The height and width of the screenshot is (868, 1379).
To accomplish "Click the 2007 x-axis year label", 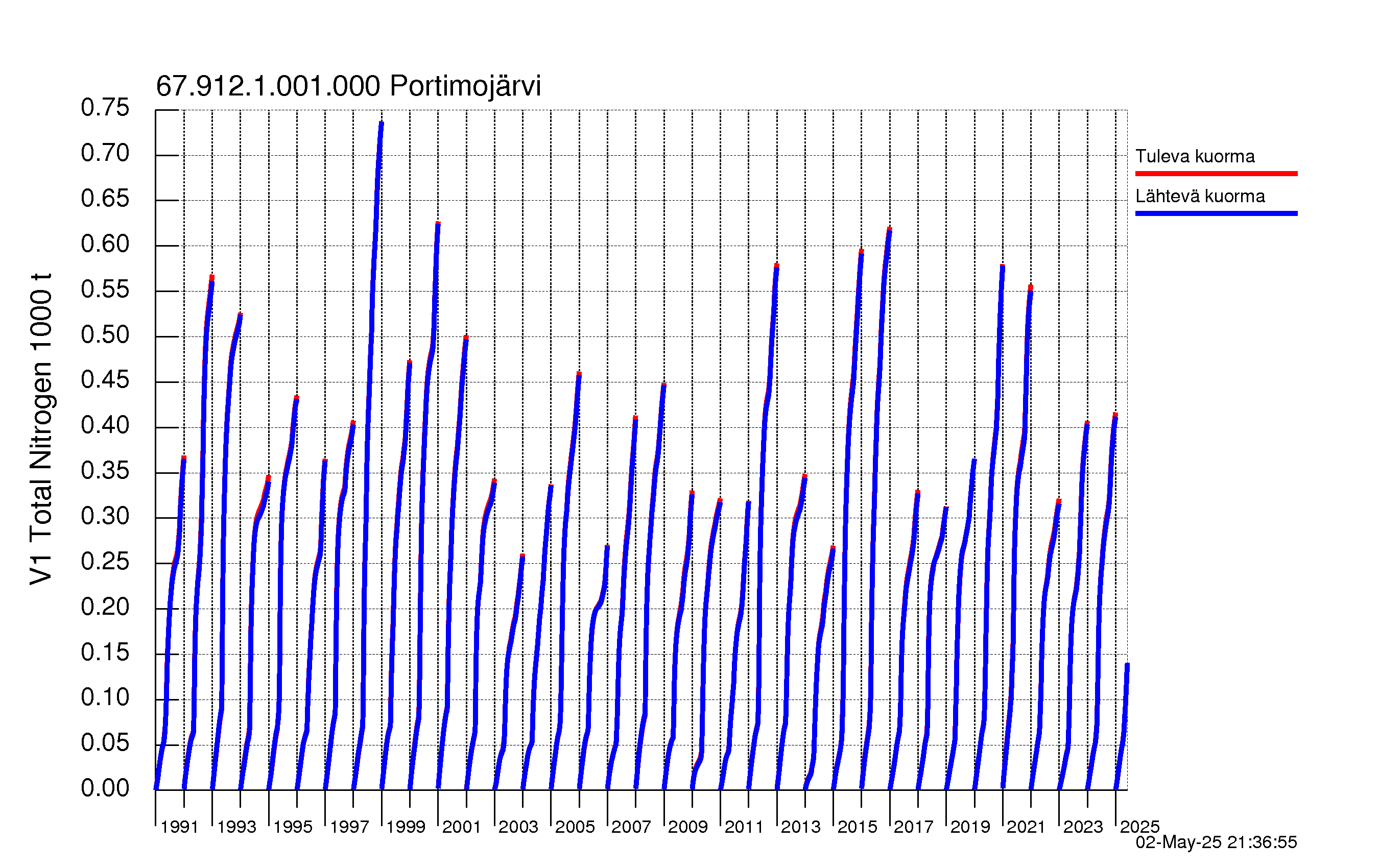I will point(631,827).
